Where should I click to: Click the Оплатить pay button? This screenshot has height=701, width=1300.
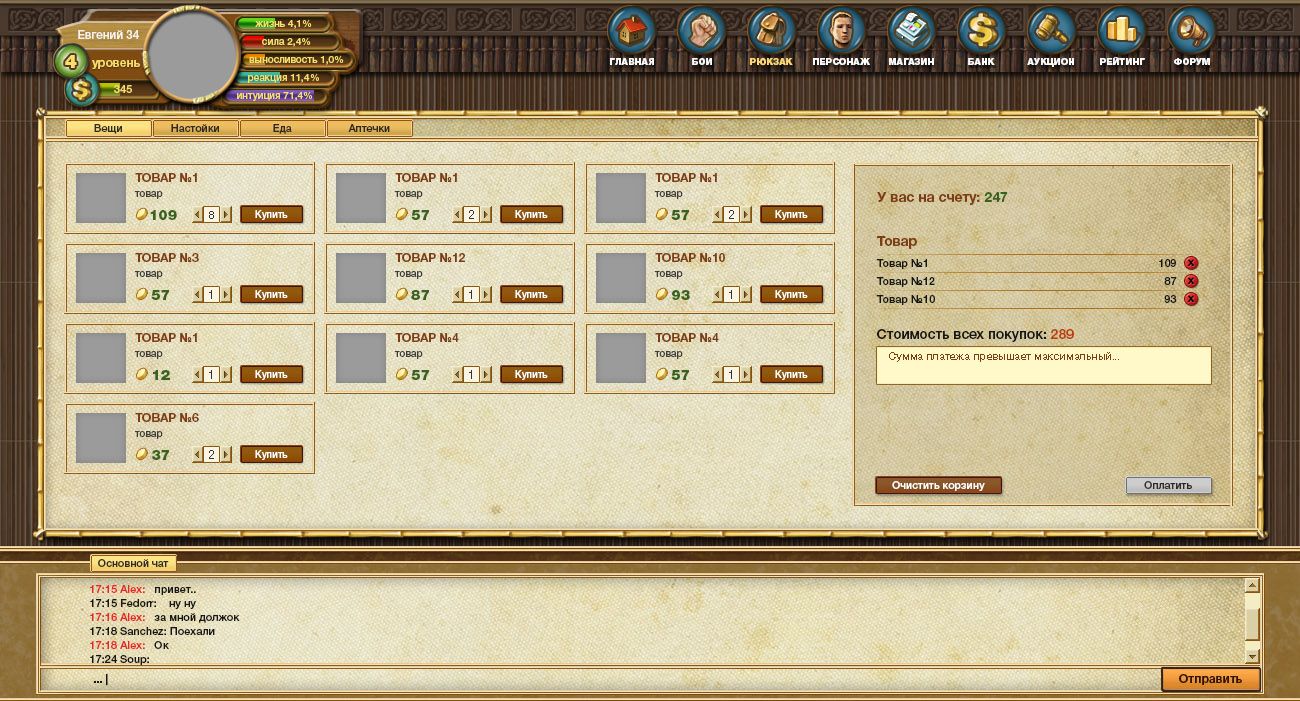(1168, 485)
